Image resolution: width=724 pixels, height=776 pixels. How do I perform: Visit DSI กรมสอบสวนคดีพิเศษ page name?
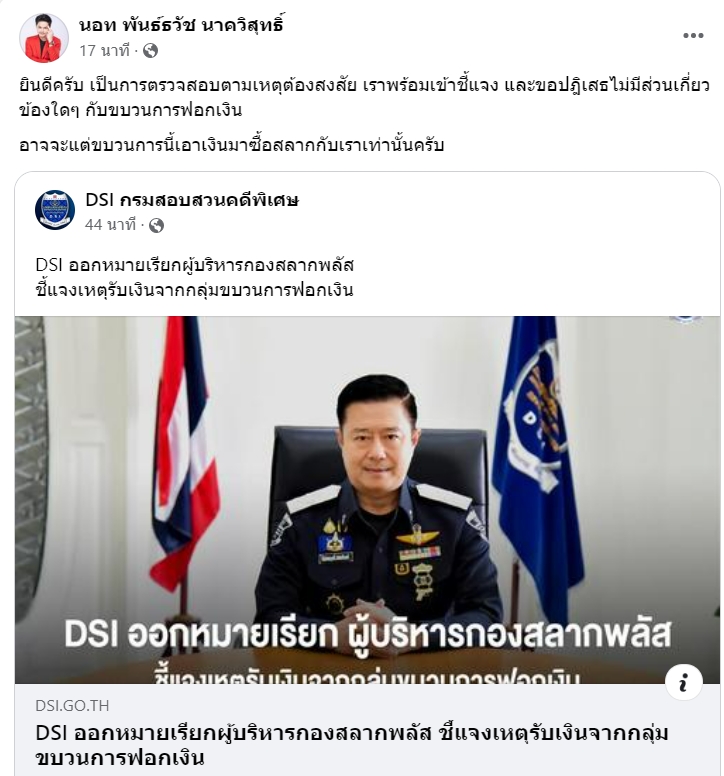point(192,200)
